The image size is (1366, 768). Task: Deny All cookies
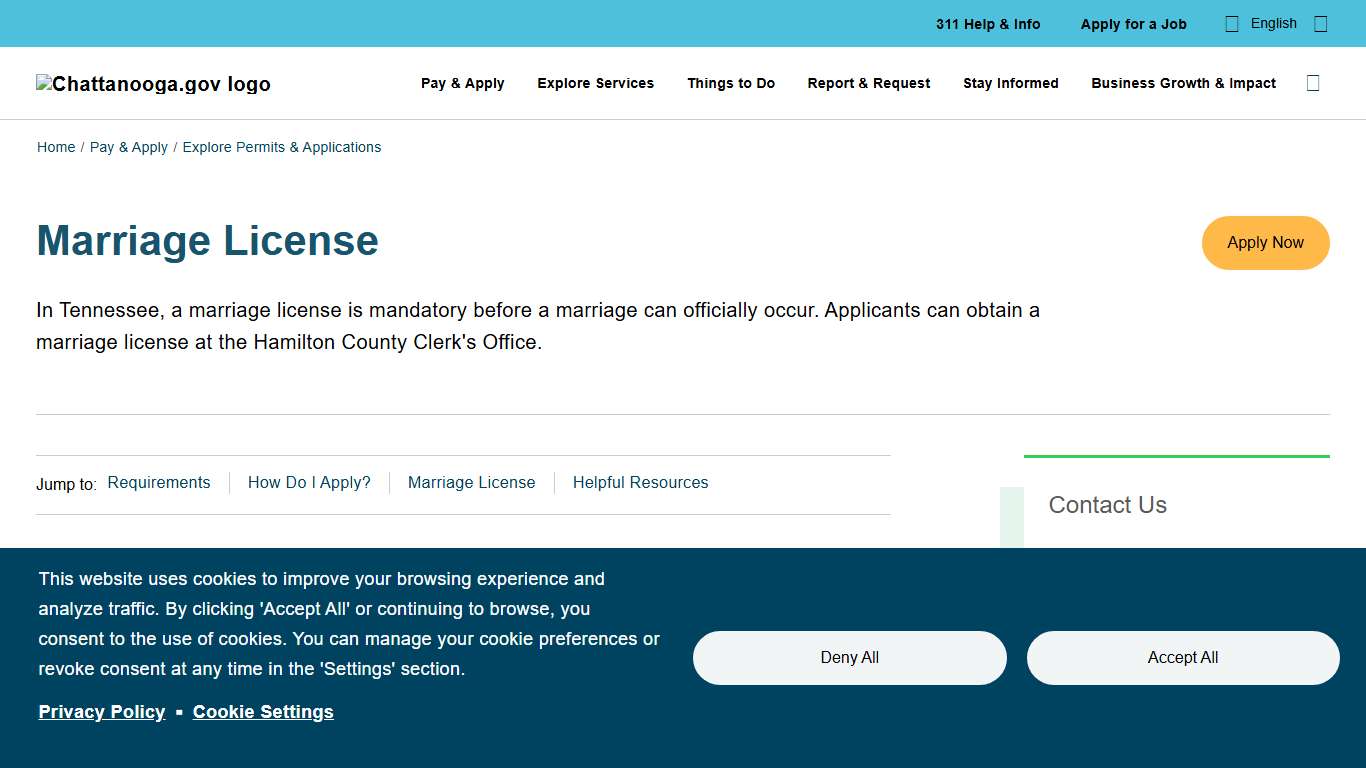(x=849, y=657)
